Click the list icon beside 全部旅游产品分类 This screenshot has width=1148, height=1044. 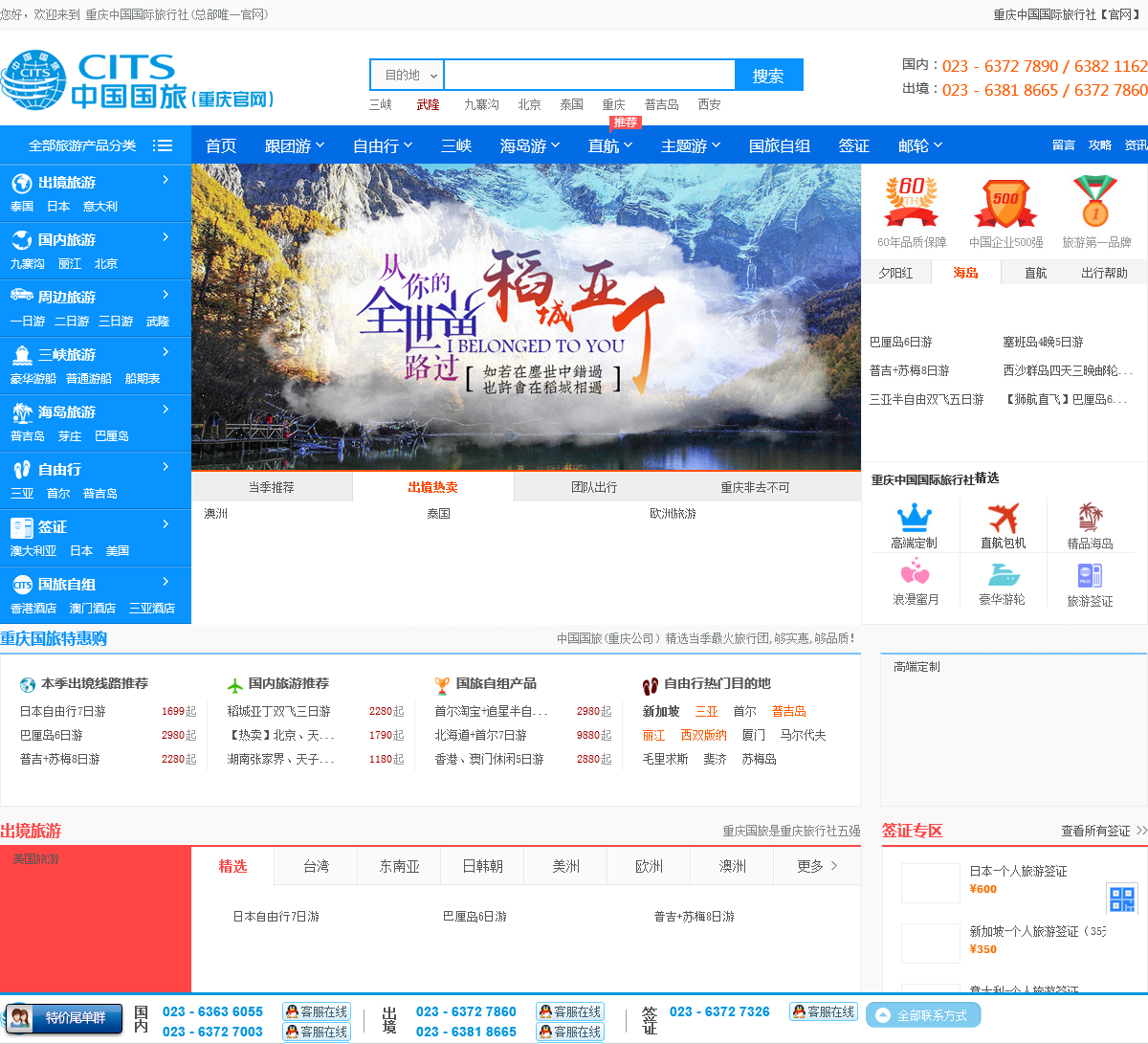click(163, 145)
